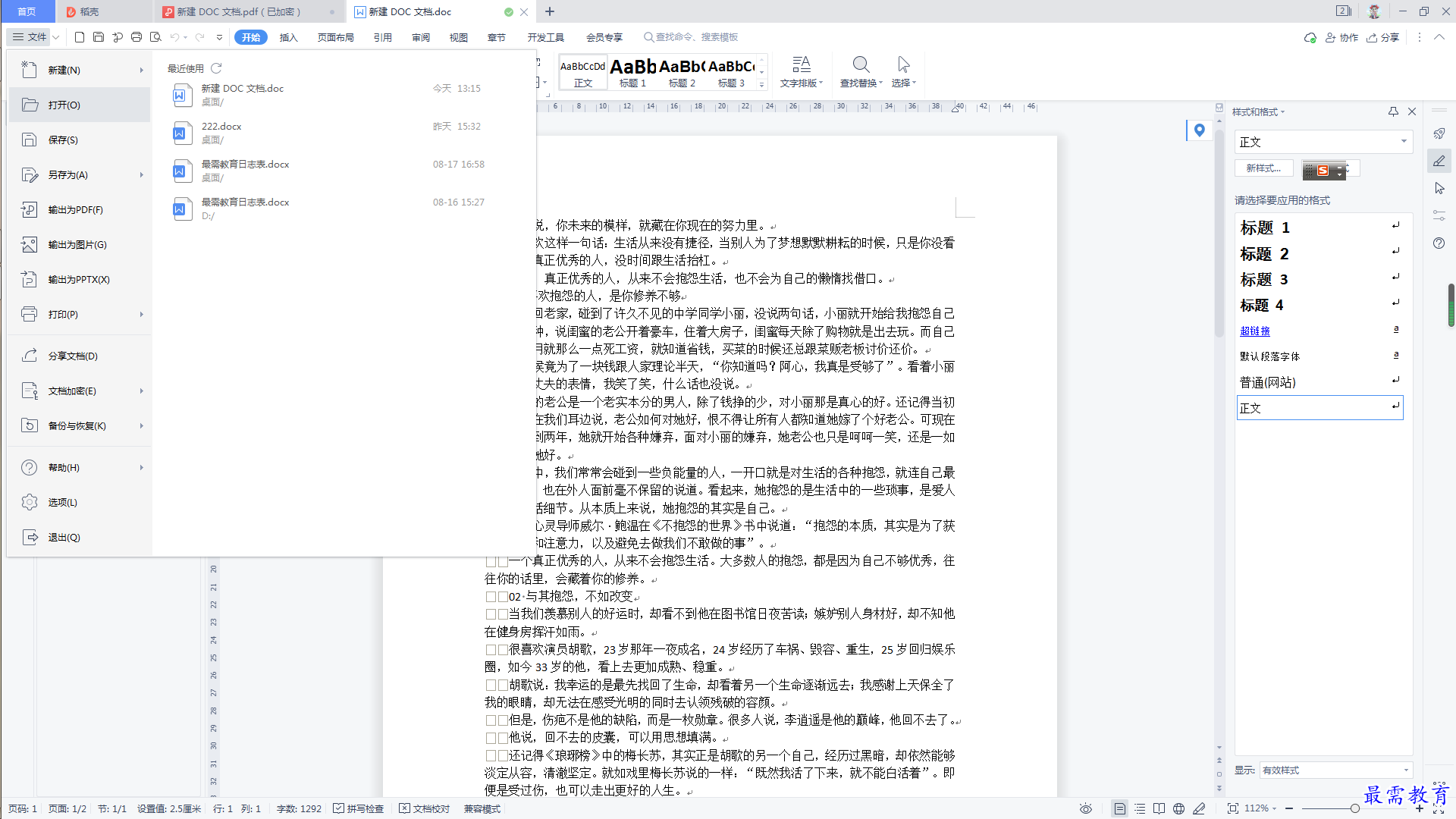Switch to Web layout globe icon
This screenshot has width=1456, height=819.
click(1178, 808)
